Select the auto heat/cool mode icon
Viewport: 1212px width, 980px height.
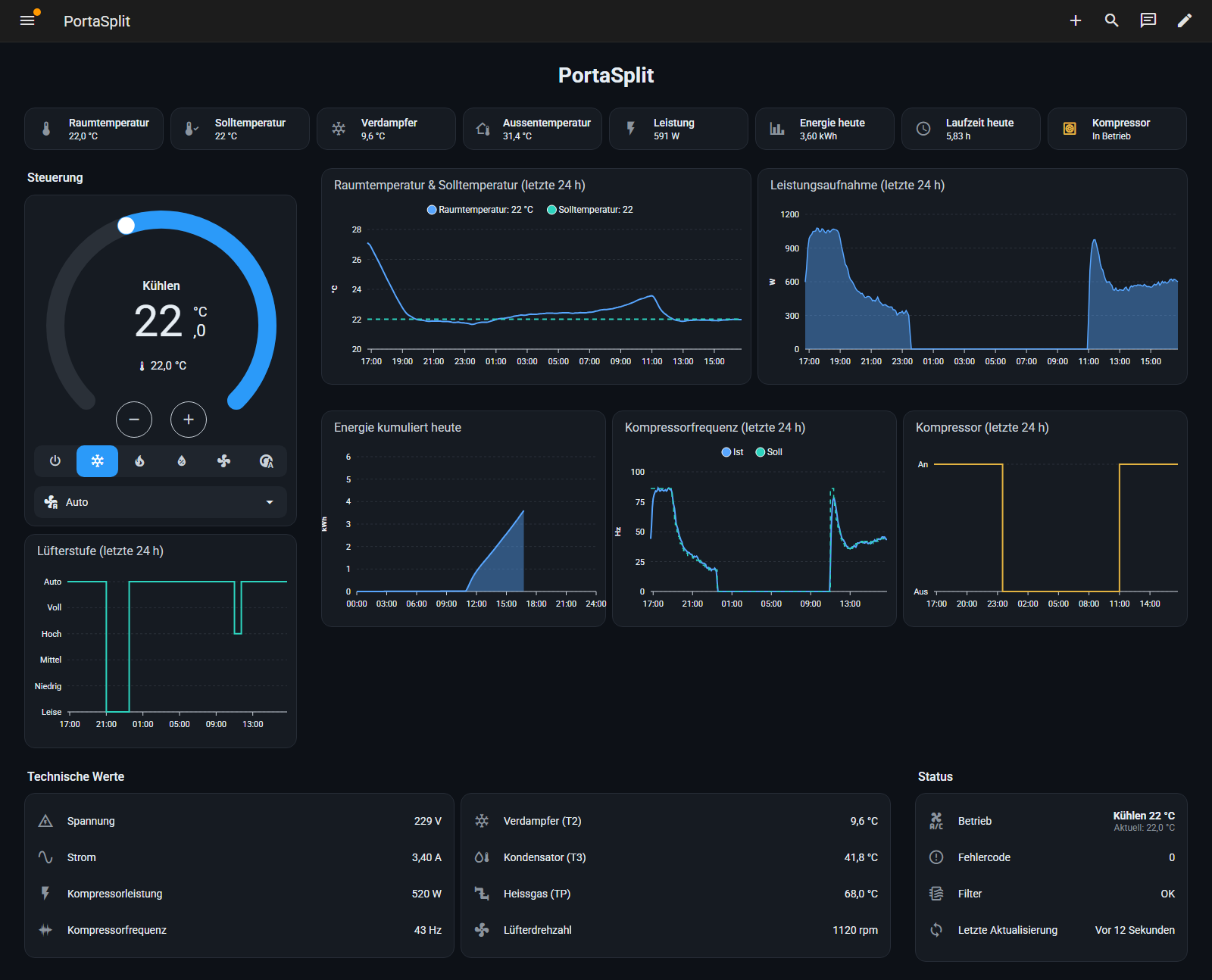coord(266,461)
